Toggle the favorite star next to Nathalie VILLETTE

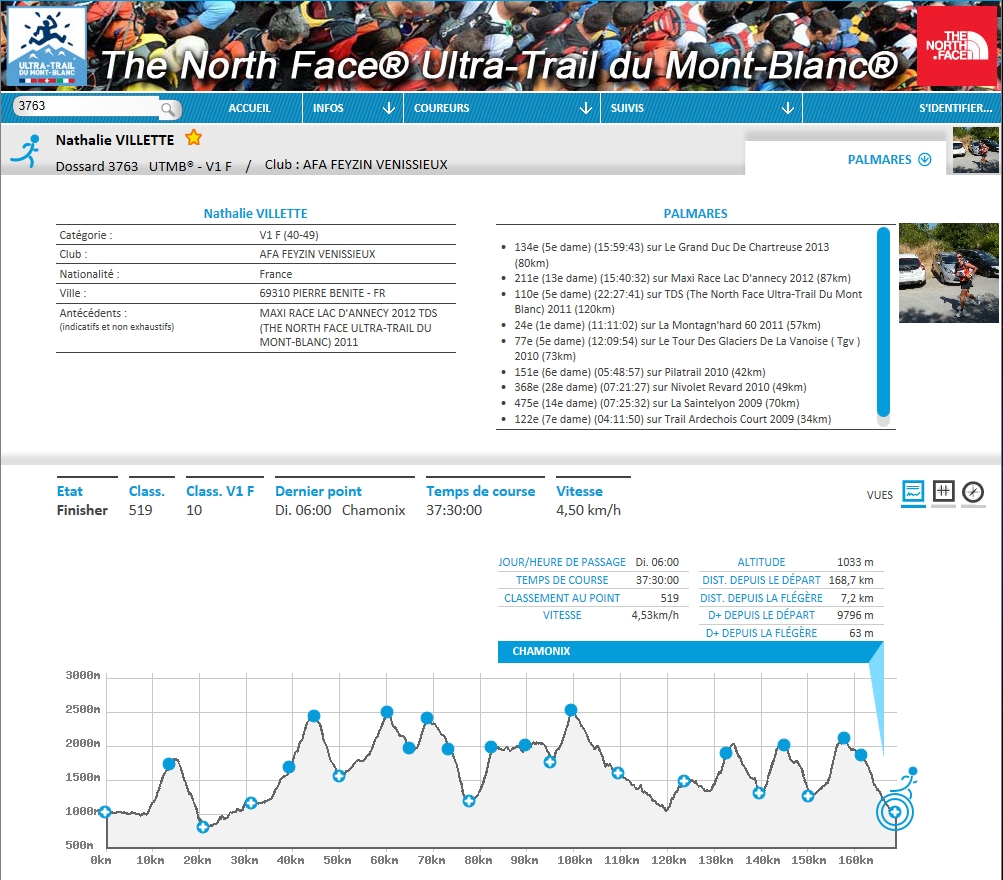[193, 138]
